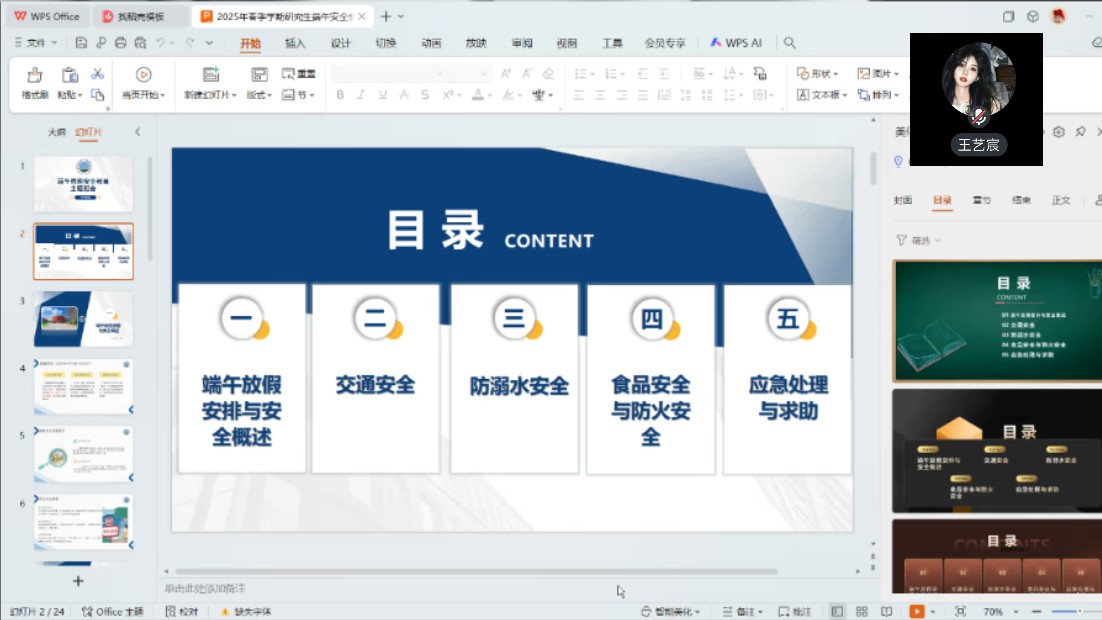The width and height of the screenshot is (1102, 620).
Task: Open the 形状 shapes dropdown
Action: pyautogui.click(x=818, y=74)
